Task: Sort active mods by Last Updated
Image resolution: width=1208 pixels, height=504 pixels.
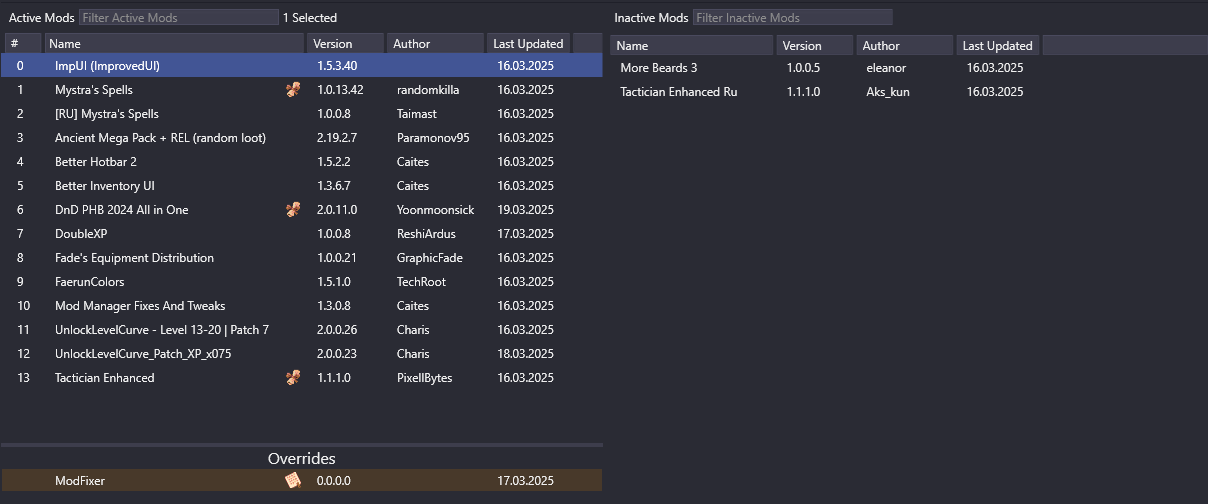Action: 529,43
